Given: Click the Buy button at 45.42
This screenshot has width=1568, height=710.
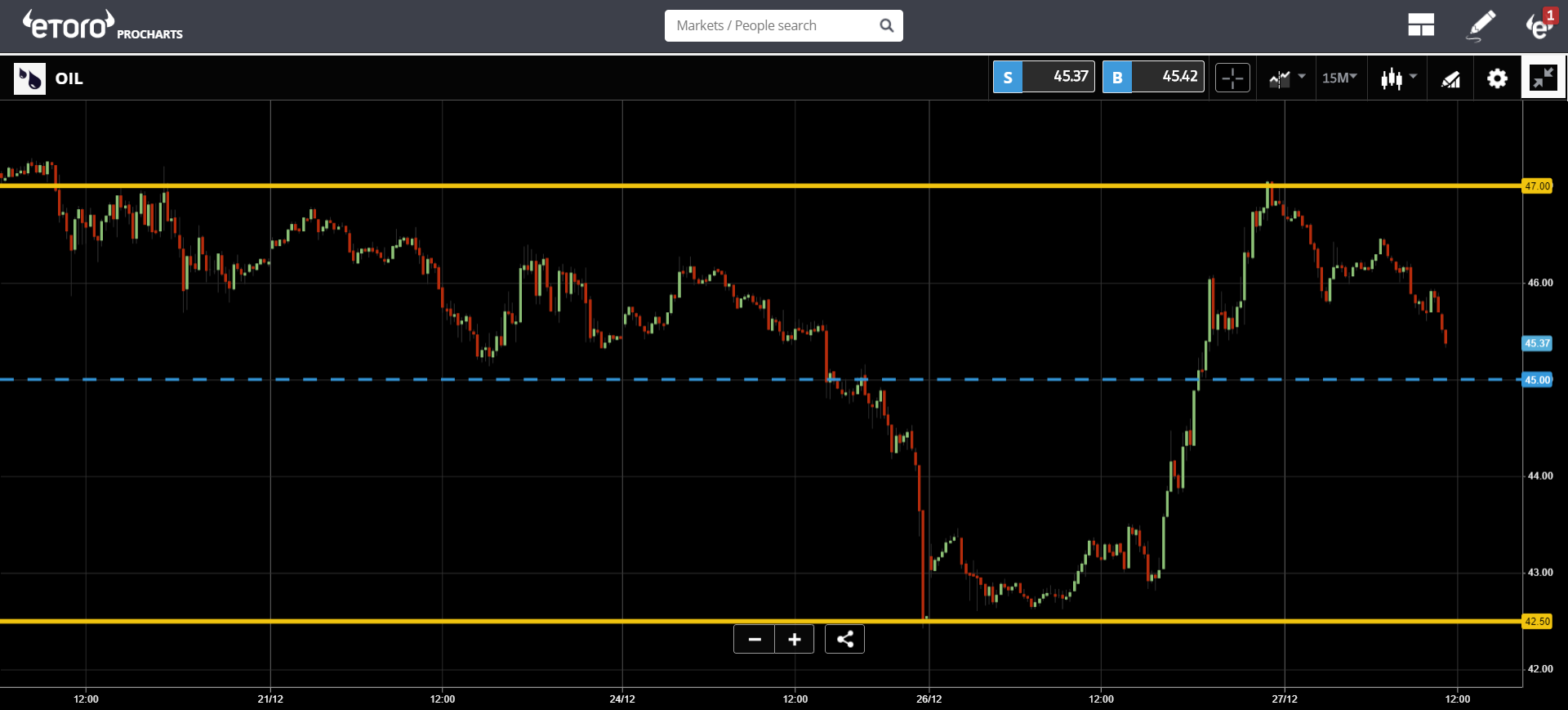Looking at the screenshot, I should coord(1153,77).
